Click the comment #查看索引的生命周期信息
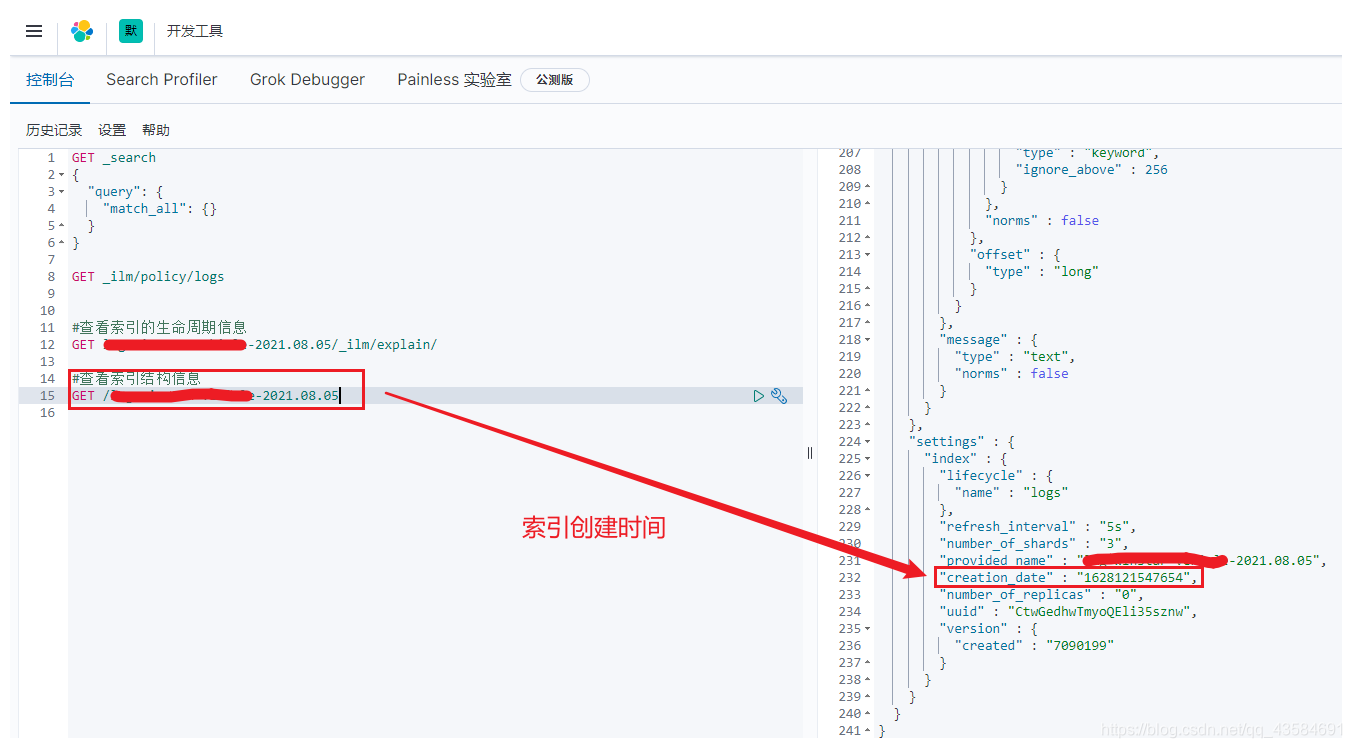1352x748 pixels. pyautogui.click(x=159, y=328)
